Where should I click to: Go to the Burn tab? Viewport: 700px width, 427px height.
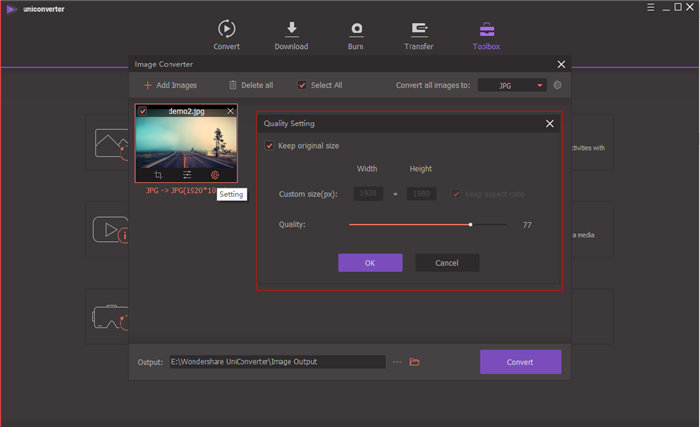click(356, 34)
